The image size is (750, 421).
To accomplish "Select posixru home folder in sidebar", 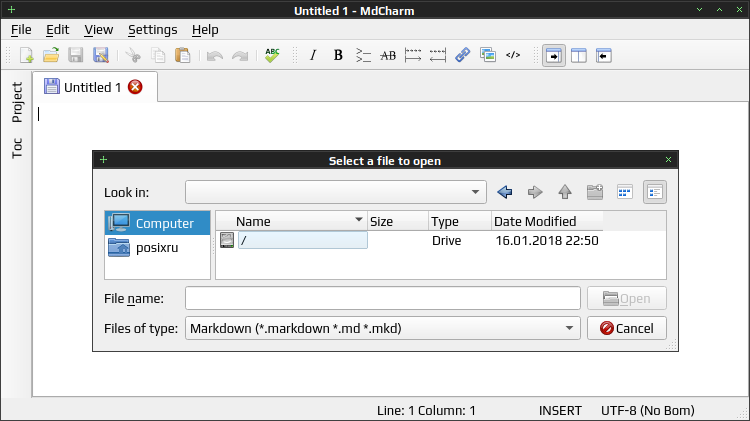I will [x=157, y=247].
